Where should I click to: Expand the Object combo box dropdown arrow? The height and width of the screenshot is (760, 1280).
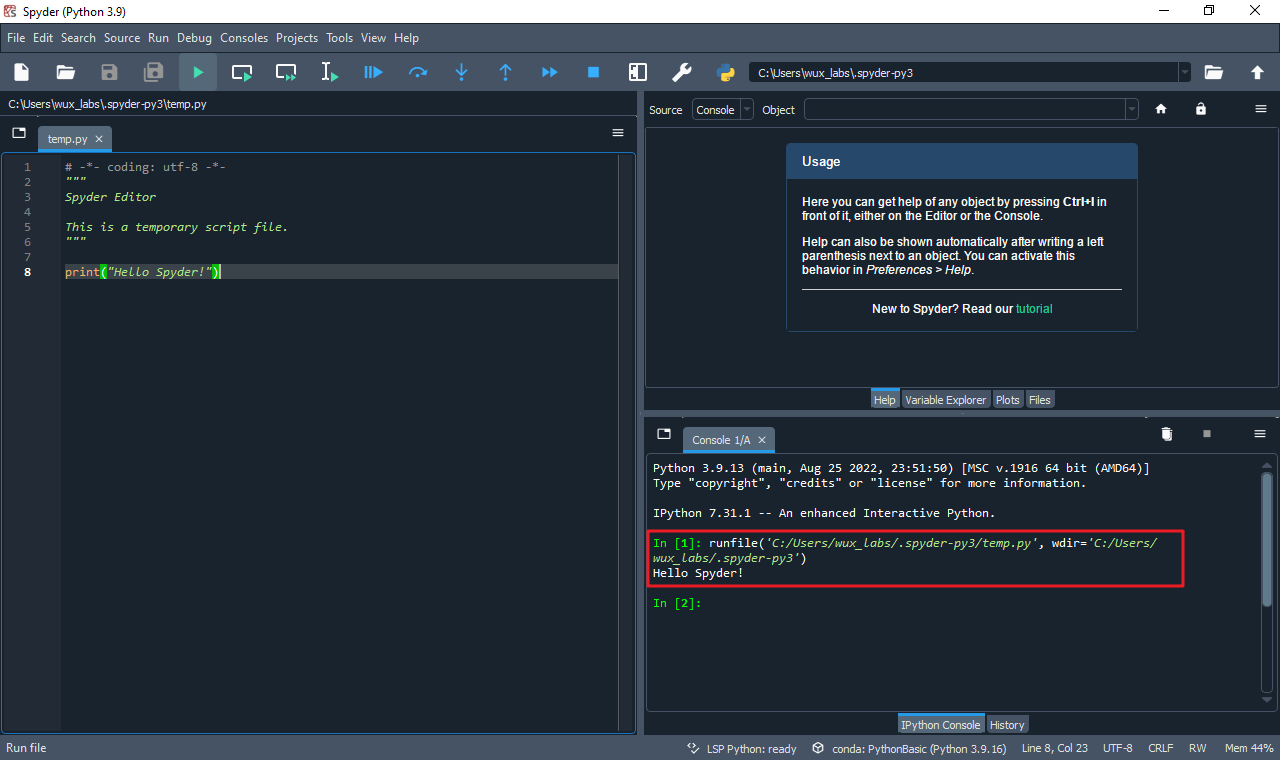(x=1132, y=110)
